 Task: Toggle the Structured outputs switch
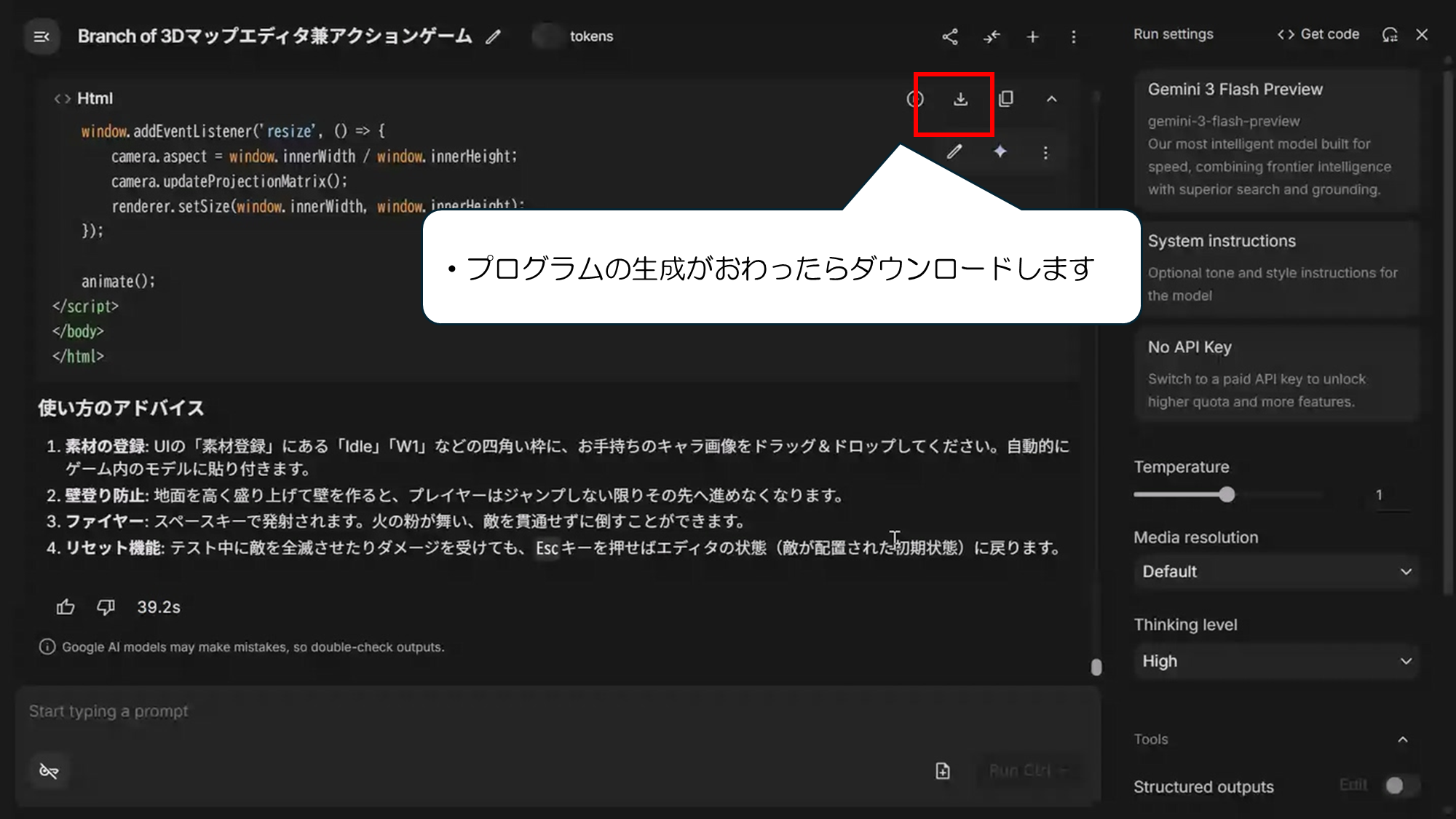click(x=1399, y=786)
